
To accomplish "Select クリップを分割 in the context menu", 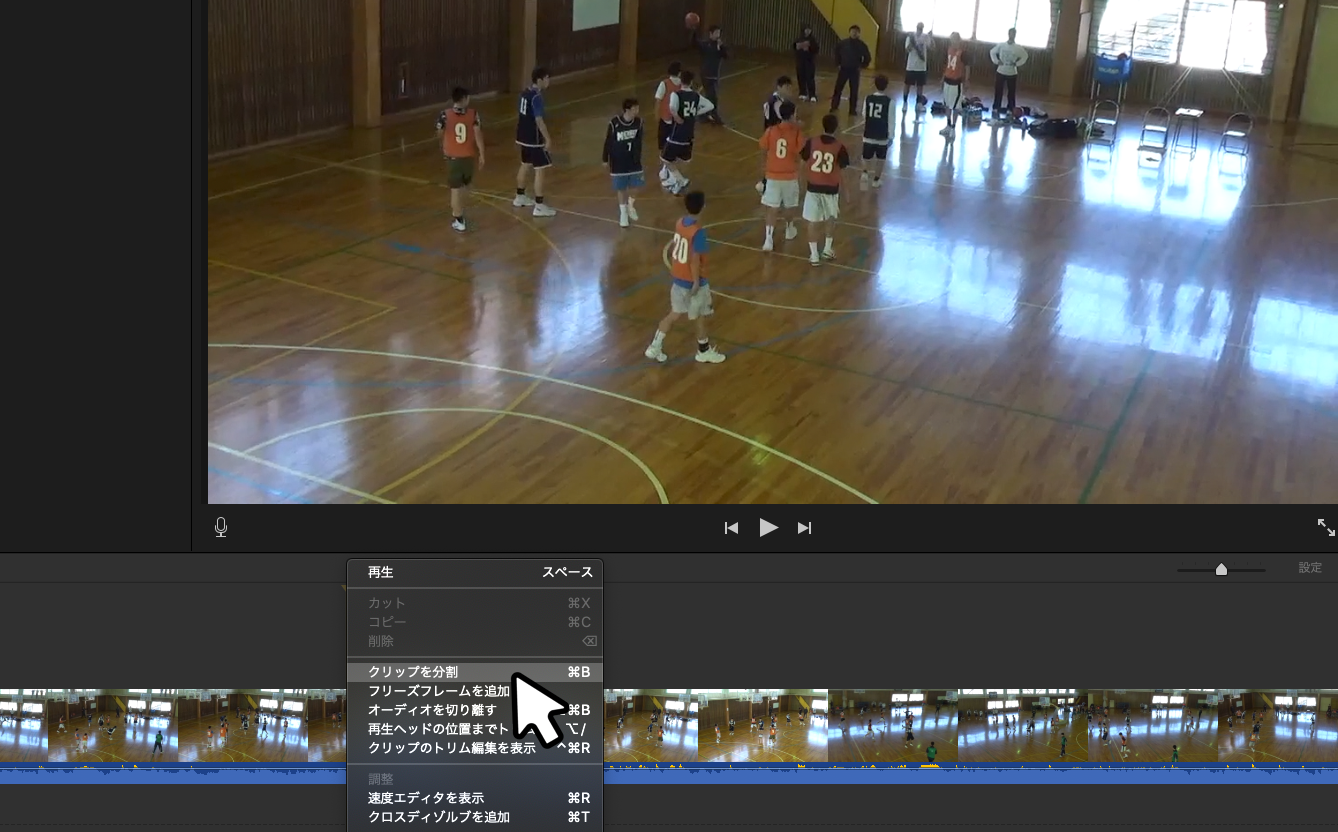I will (412, 672).
